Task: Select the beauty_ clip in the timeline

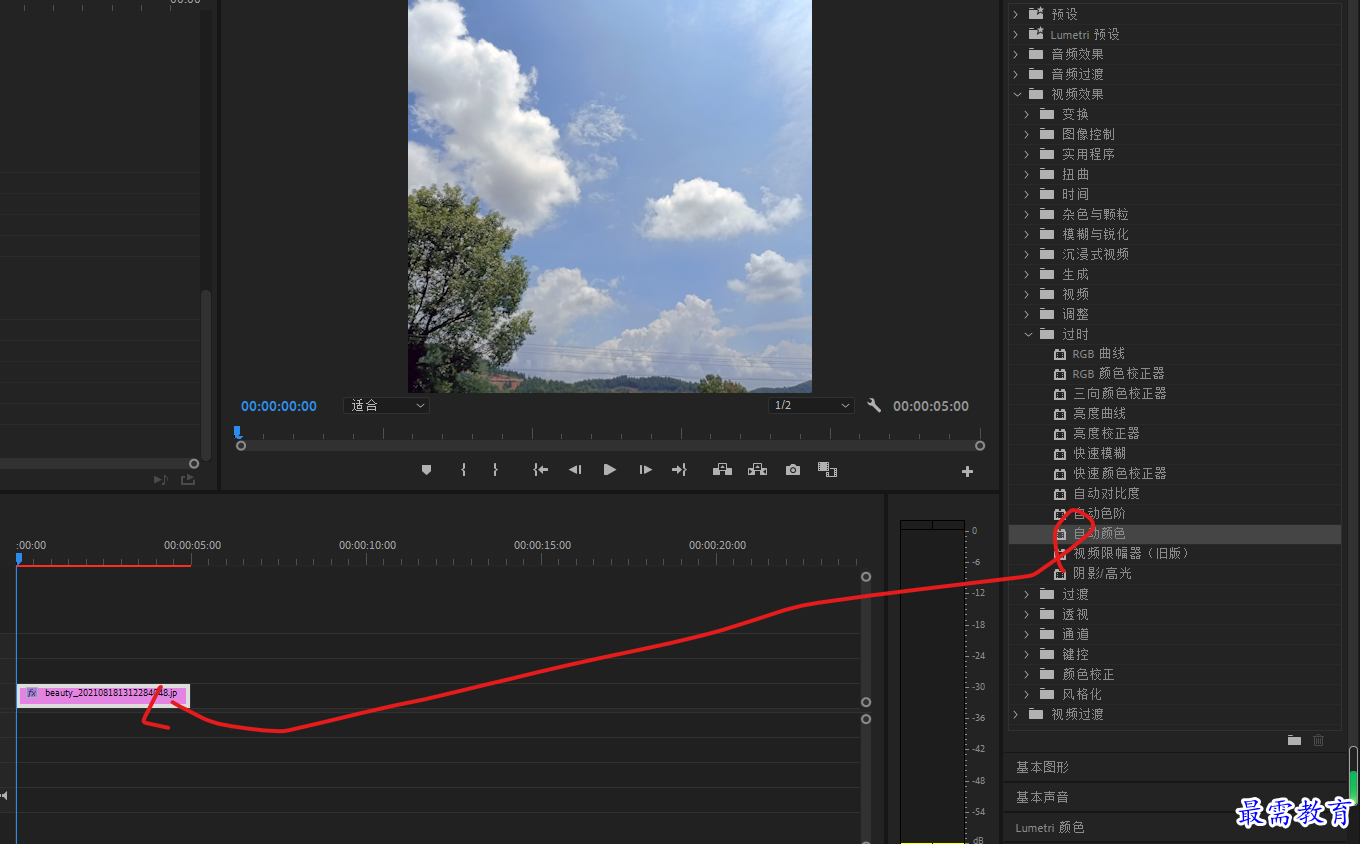Action: tap(103, 694)
